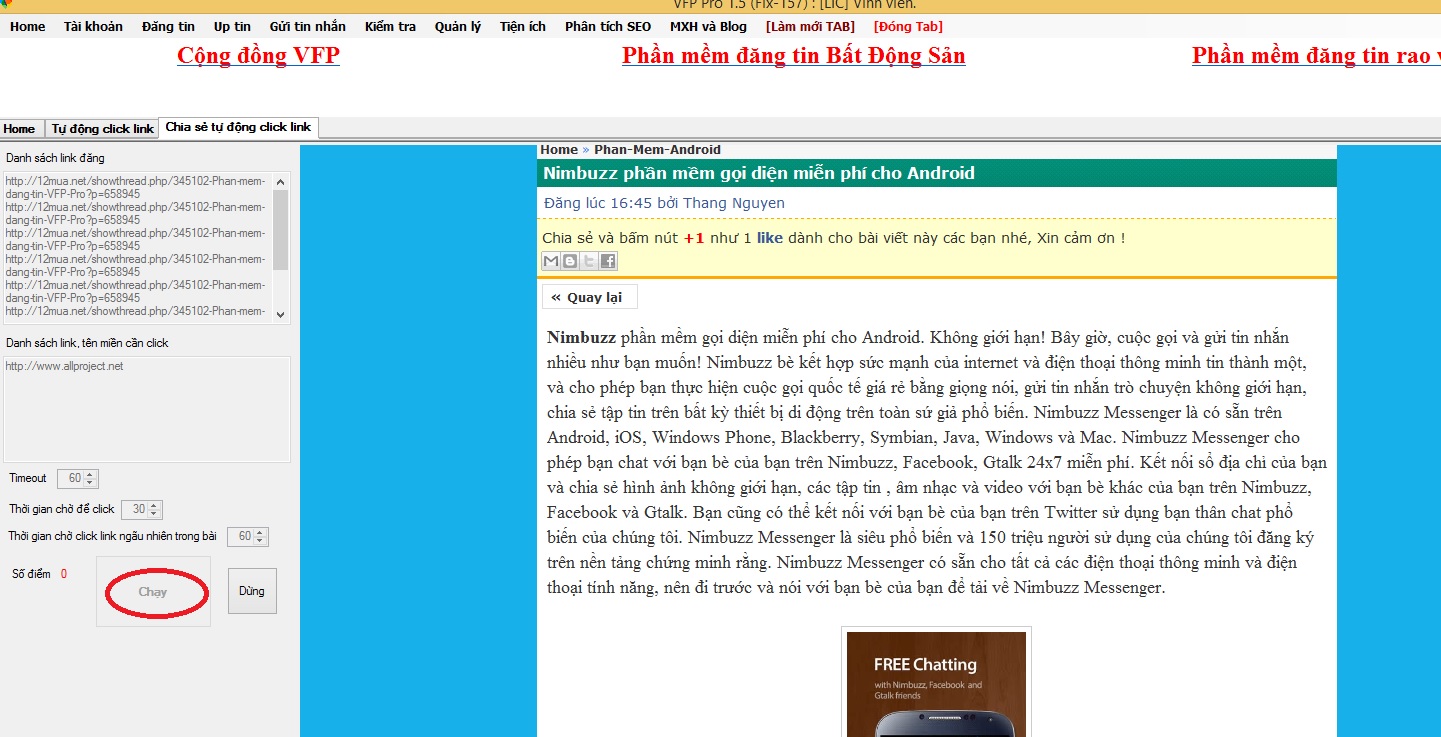Open Phần mềm đăng tin rao vặt link

(1316, 55)
